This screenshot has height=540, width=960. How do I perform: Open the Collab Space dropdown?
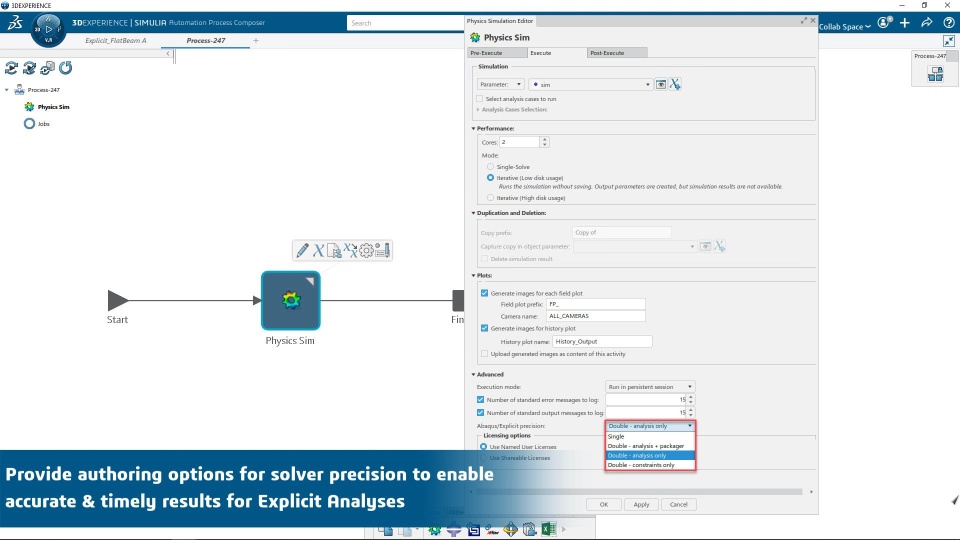coord(845,26)
